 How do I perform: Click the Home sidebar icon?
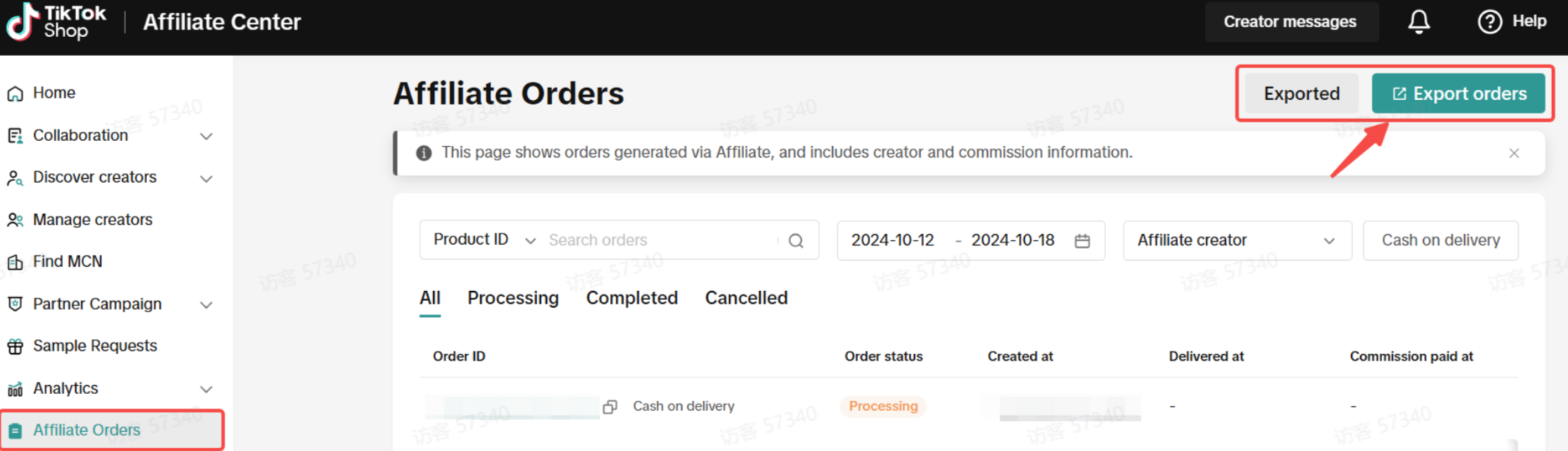(15, 94)
